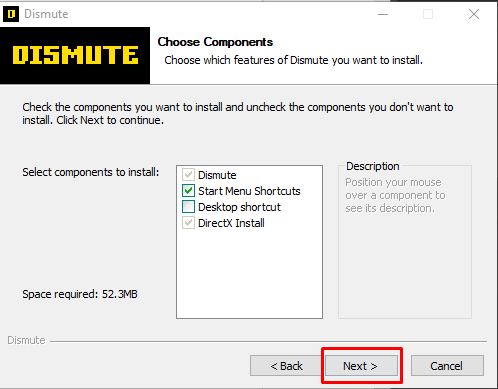Close the installer window
Screen dimensions: 498x389
[x=474, y=14]
